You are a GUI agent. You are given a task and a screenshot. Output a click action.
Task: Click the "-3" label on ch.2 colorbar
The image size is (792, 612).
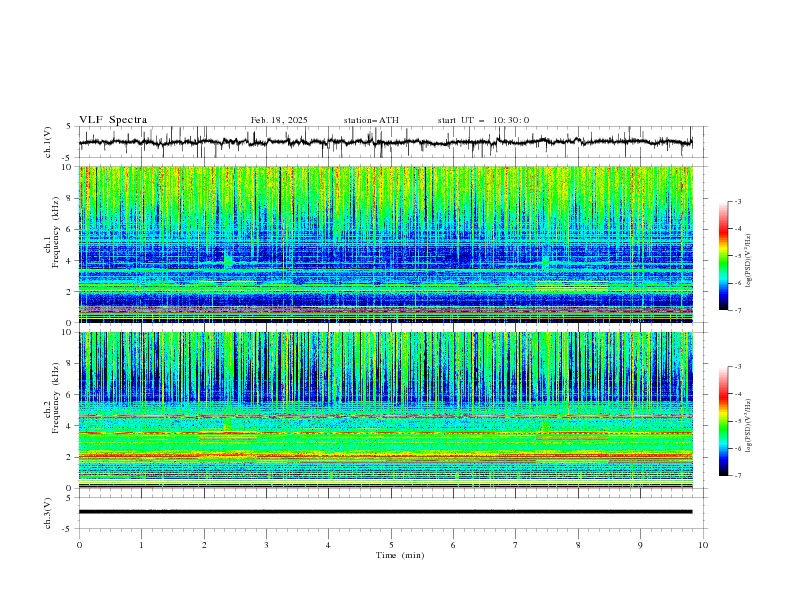pos(738,367)
